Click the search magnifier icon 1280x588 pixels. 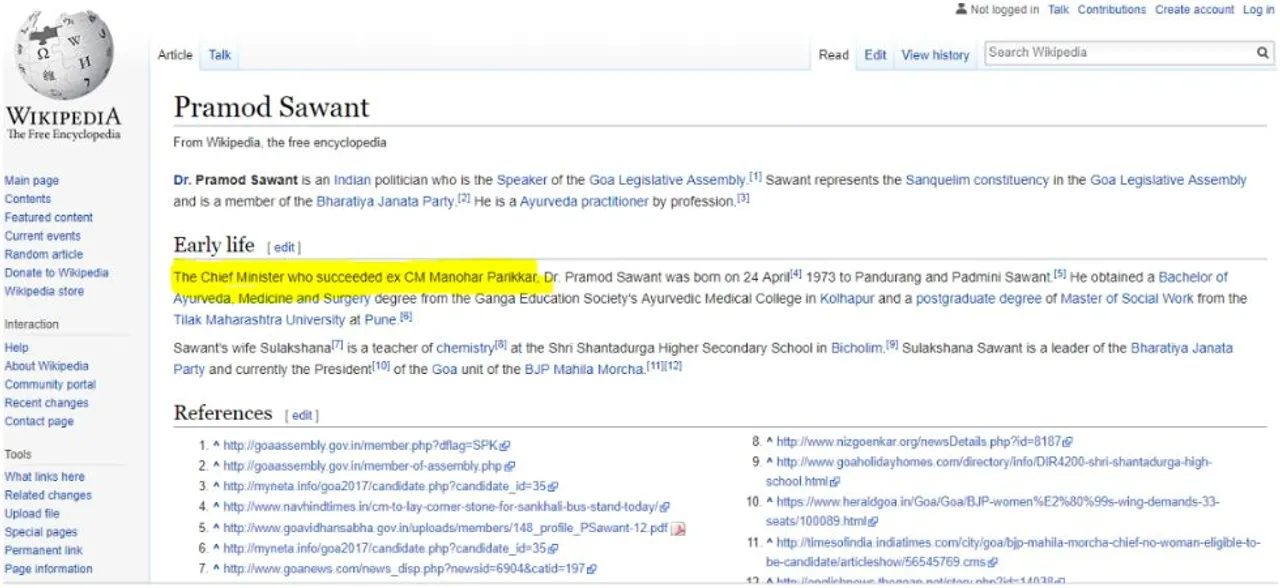(x=1263, y=53)
